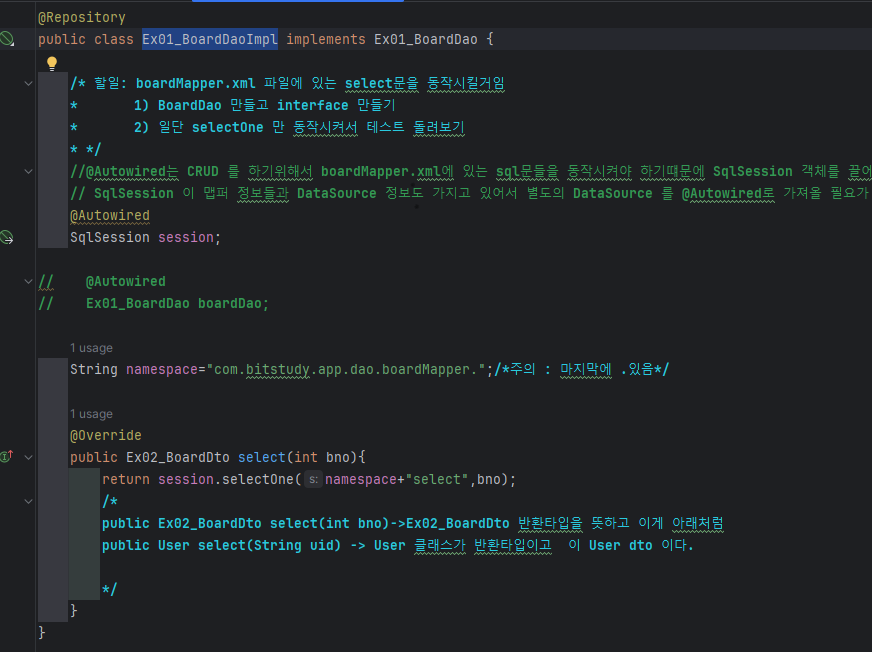Viewport: 872px width, 652px height.
Task: Click the commented Ex01_BoardDao boardDao line
Action: pyautogui.click(x=153, y=304)
